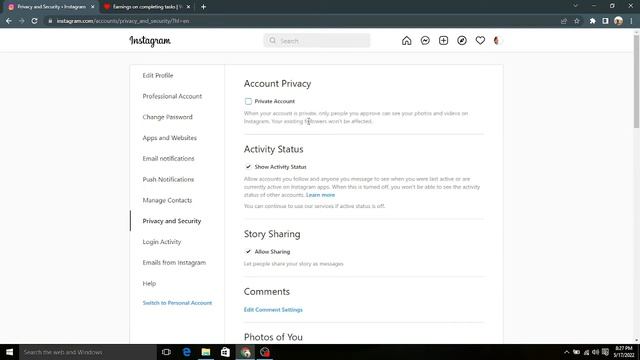Uncheck Show Activity Status
Image resolution: width=640 pixels, height=360 pixels.
point(248,167)
